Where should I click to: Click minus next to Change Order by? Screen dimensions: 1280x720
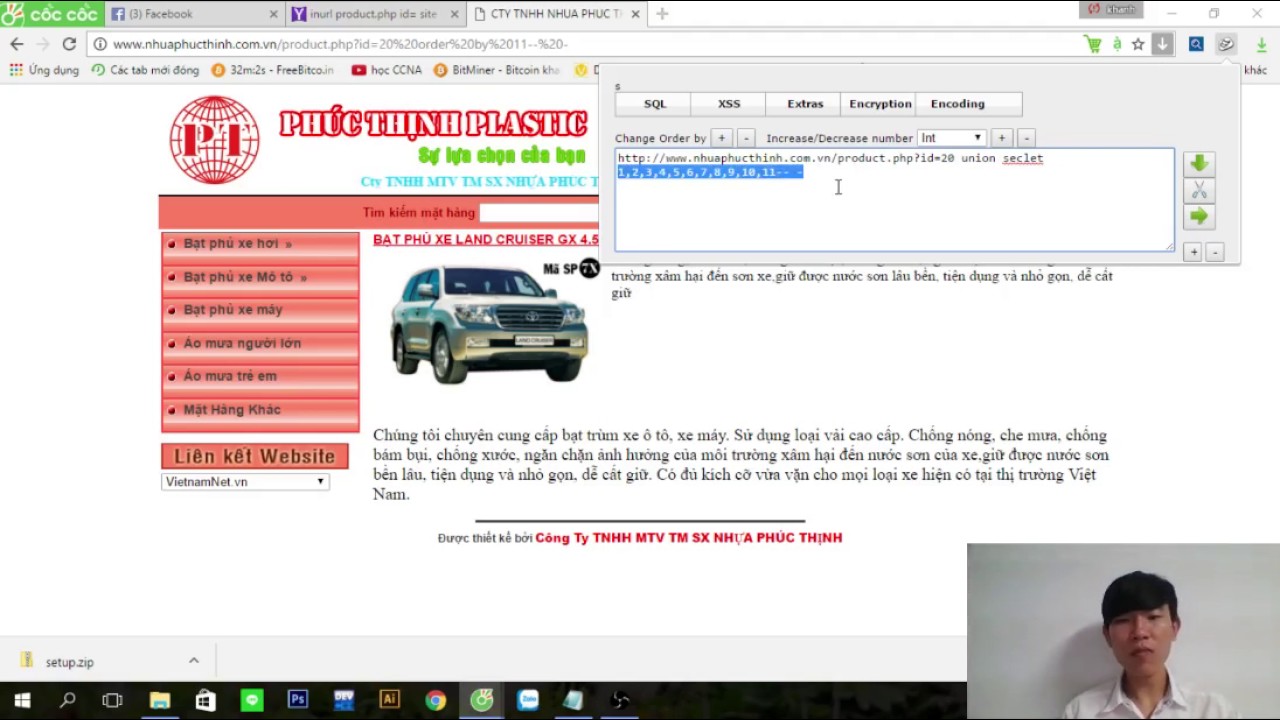745,138
